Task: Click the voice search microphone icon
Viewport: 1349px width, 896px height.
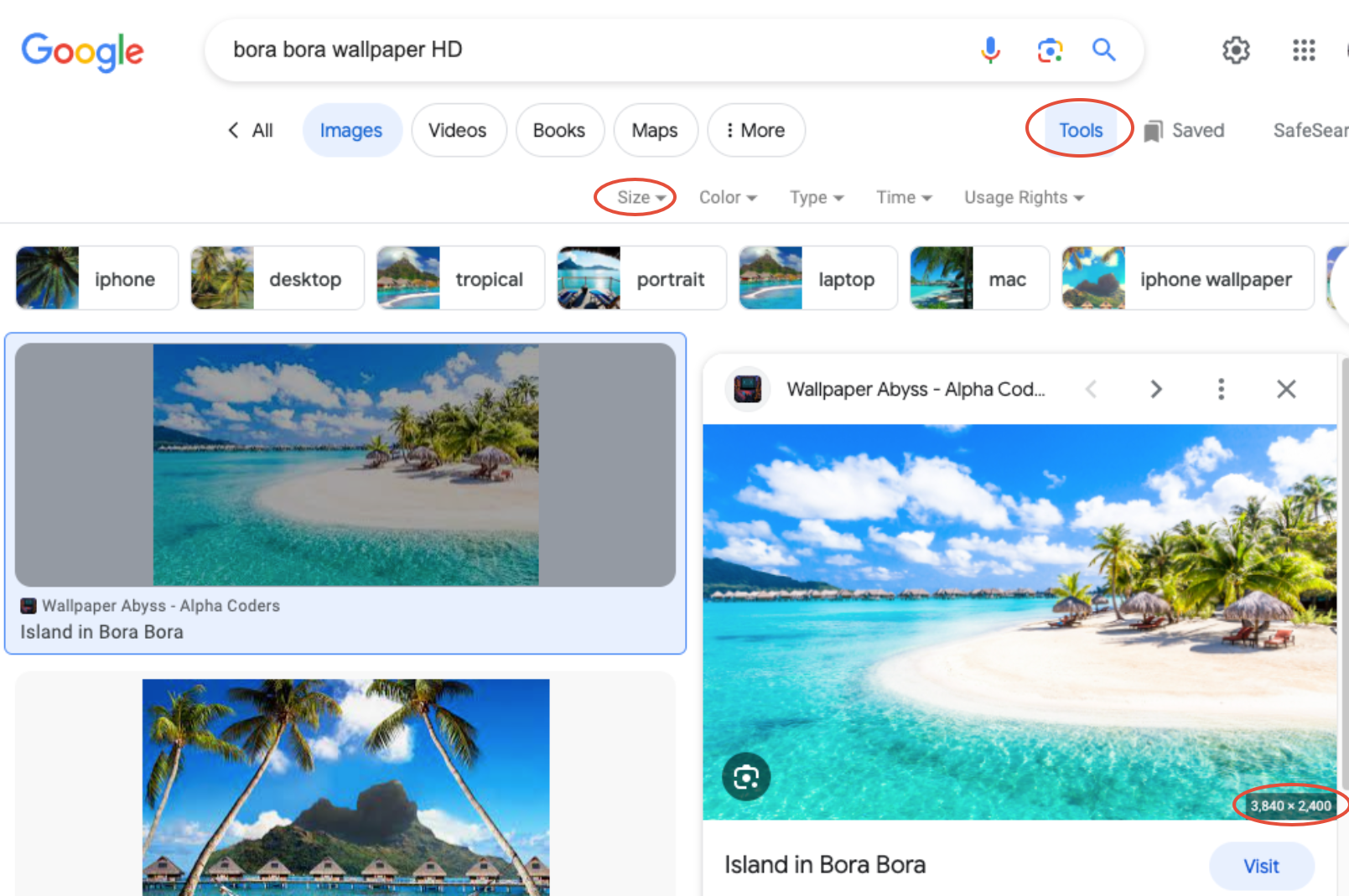Action: point(990,50)
